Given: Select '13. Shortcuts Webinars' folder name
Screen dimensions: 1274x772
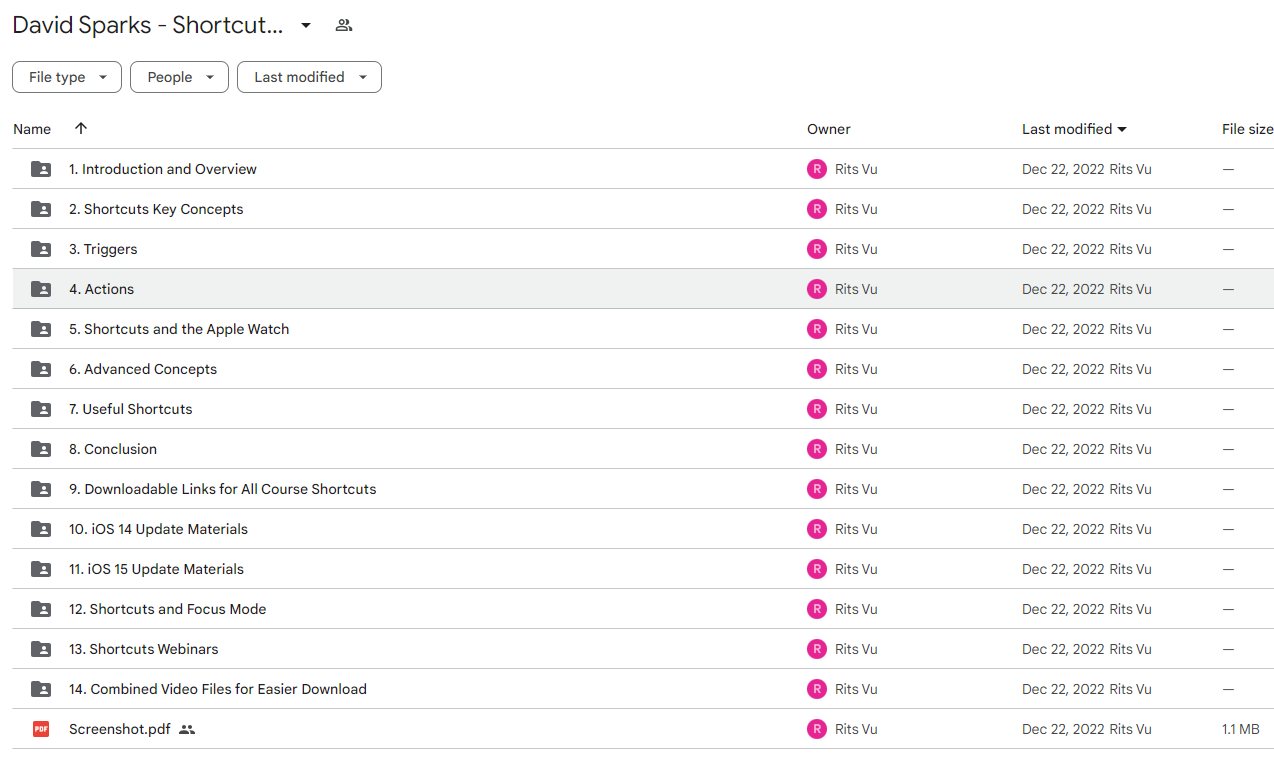Looking at the screenshot, I should pos(144,649).
